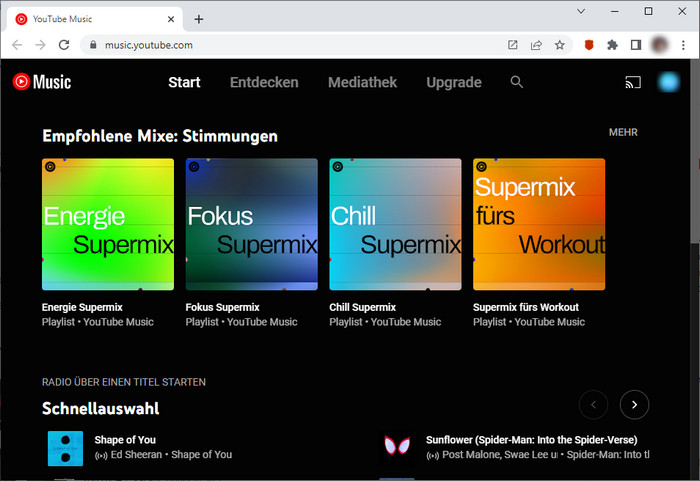Viewport: 700px width, 481px height.
Task: Open the Mediathek tab
Action: point(362,82)
